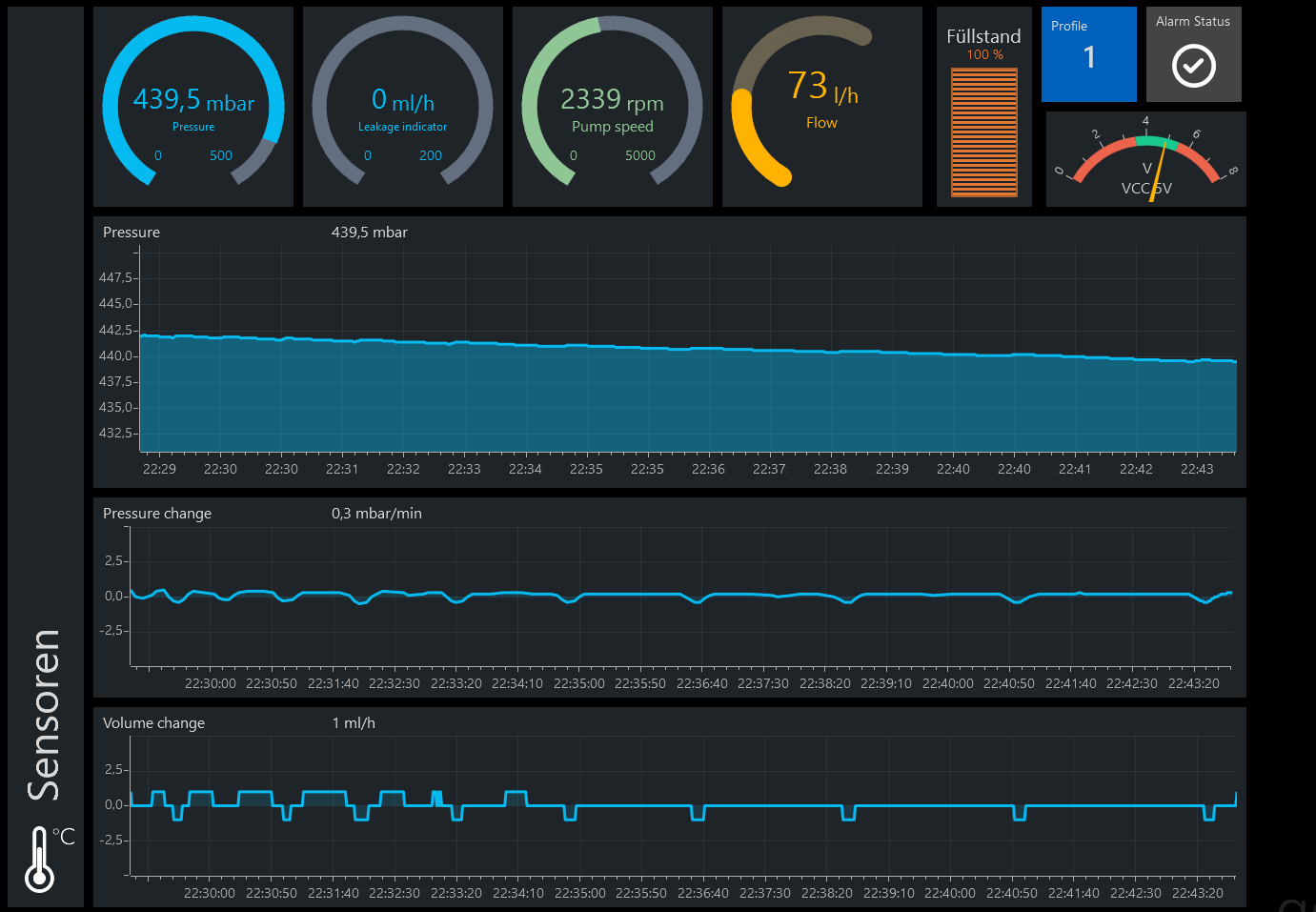Click the 1 ml/h volume change value
The width and height of the screenshot is (1316, 912).
click(354, 723)
